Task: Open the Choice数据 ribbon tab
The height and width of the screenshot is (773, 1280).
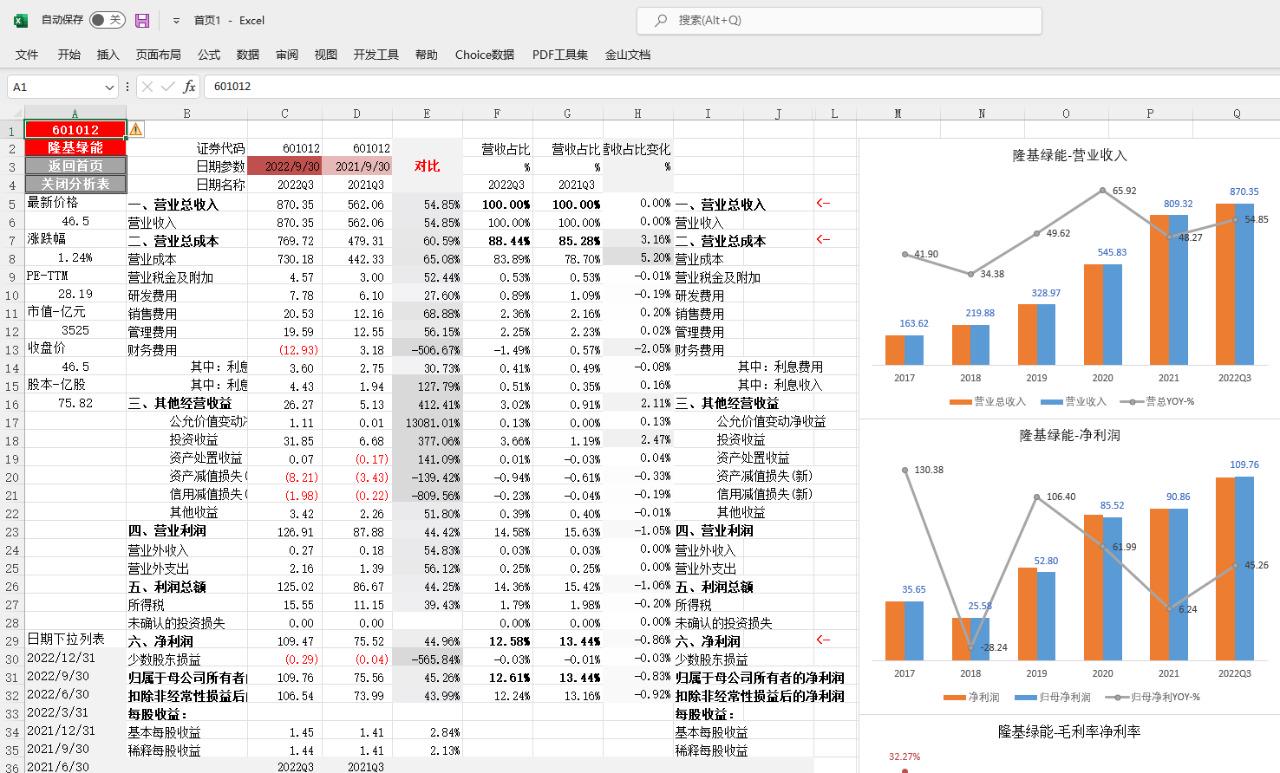Action: 484,55
